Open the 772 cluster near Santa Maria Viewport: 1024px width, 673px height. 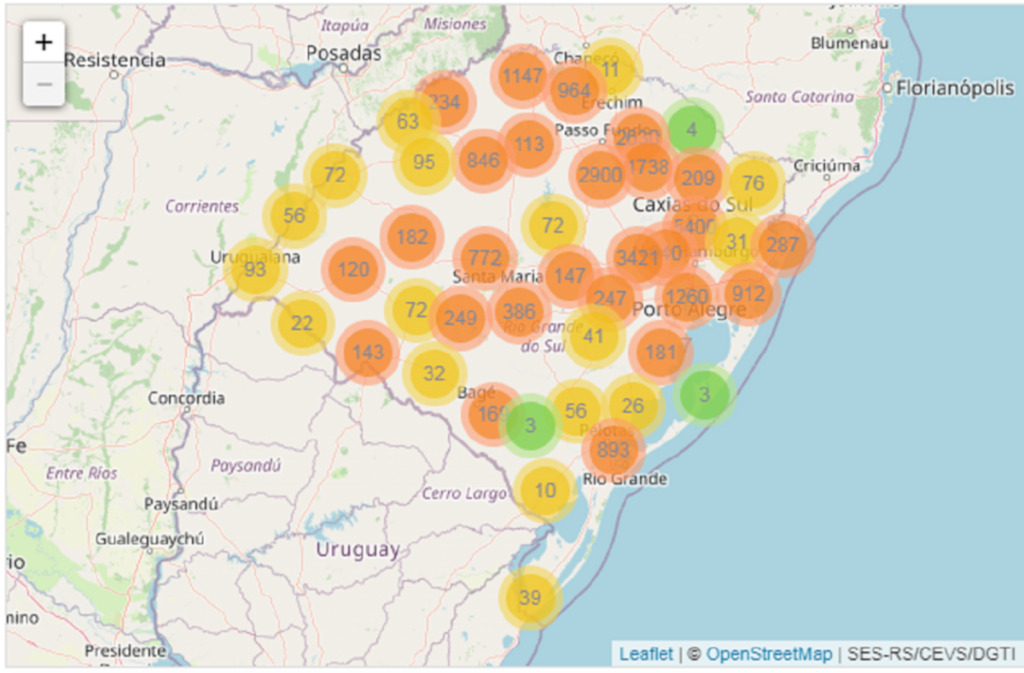(x=484, y=256)
